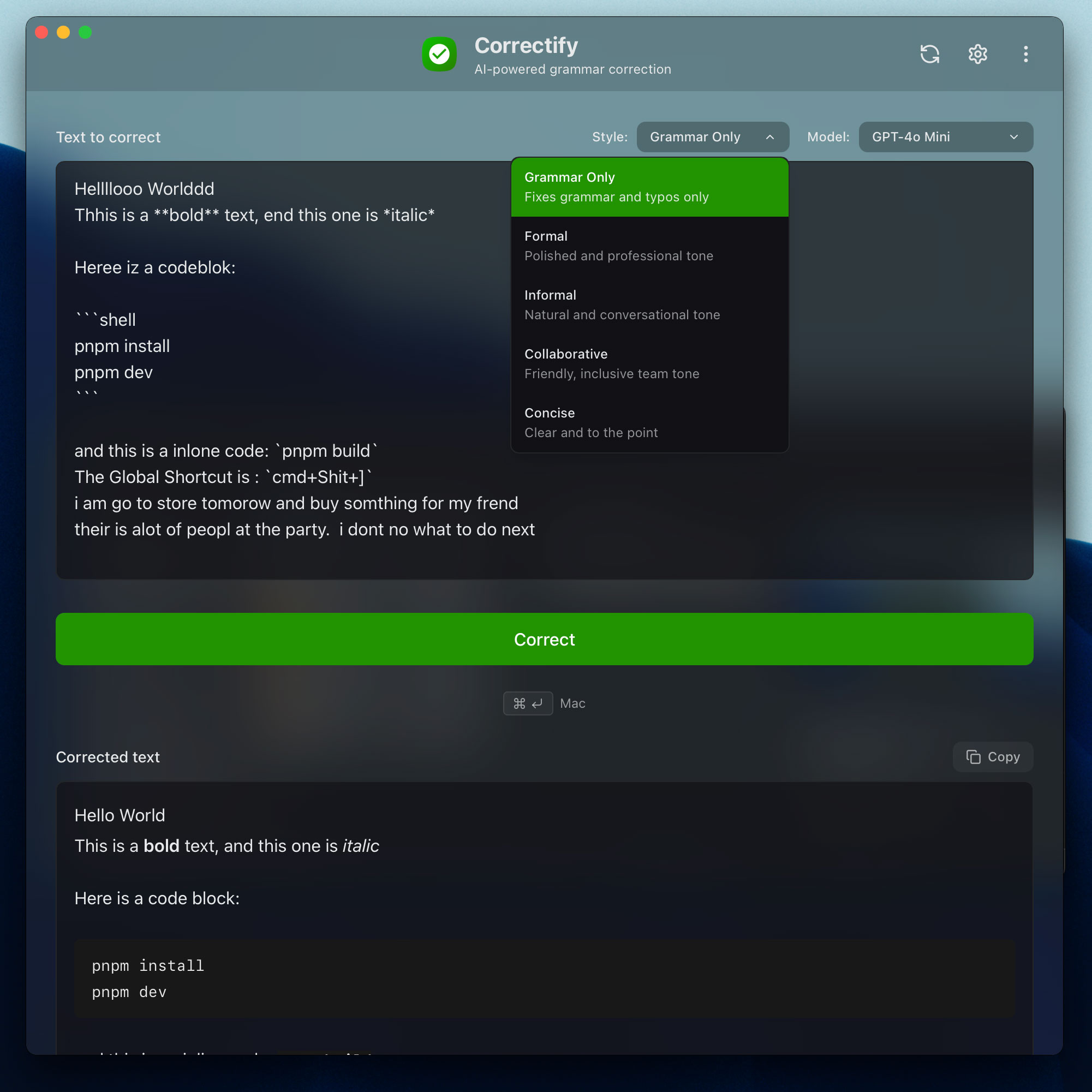Open the three-dot more options menu
The height and width of the screenshot is (1092, 1092).
[x=1025, y=54]
